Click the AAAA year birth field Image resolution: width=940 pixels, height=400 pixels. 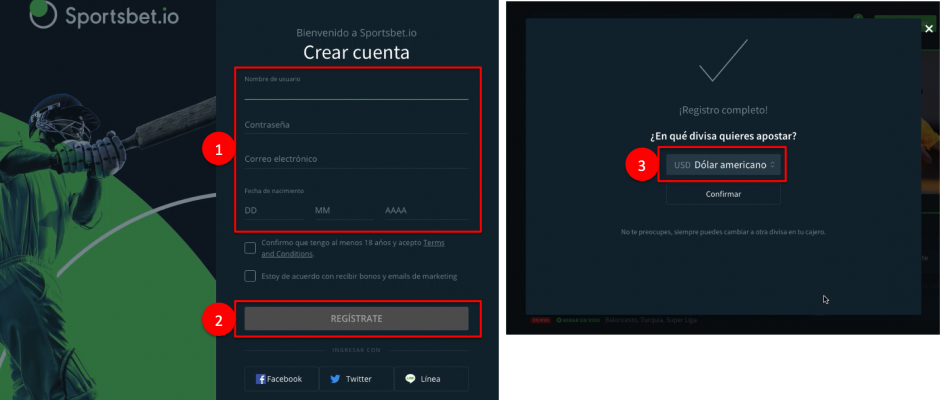[426, 210]
